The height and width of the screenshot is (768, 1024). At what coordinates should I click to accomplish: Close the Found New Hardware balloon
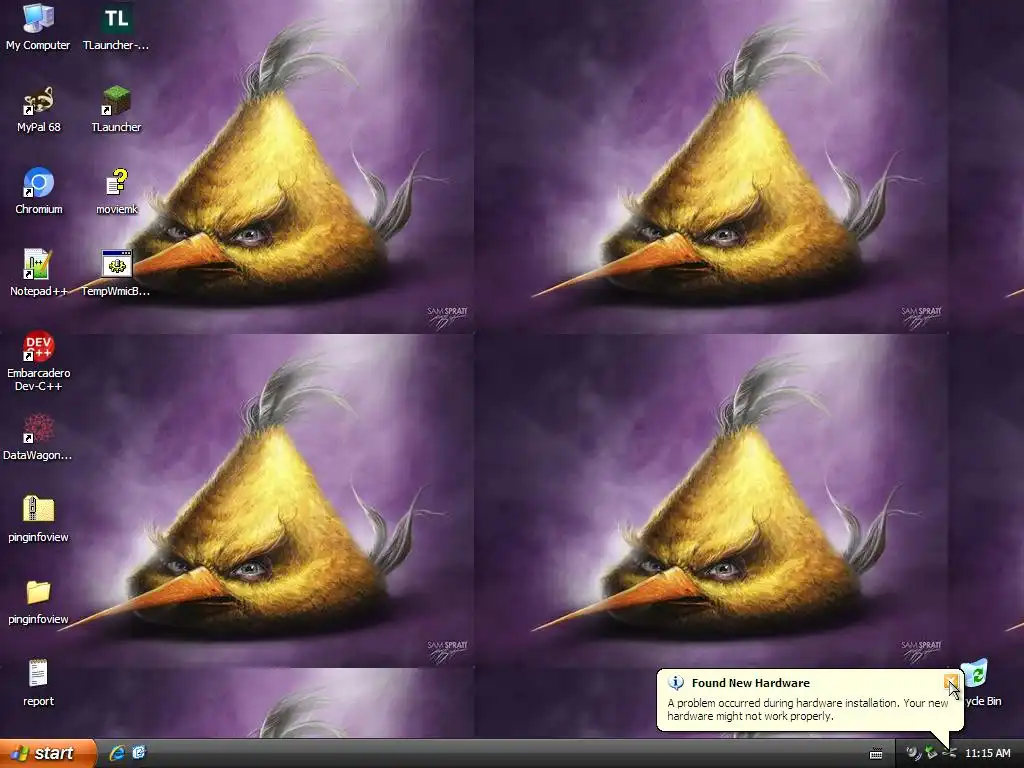(x=951, y=682)
